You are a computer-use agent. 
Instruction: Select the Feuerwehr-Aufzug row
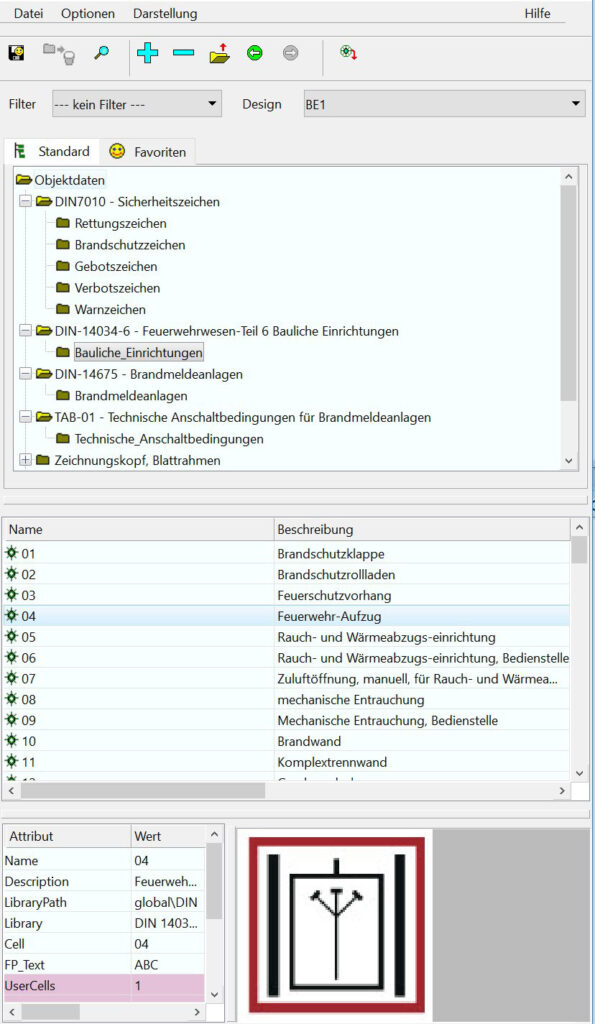point(286,616)
